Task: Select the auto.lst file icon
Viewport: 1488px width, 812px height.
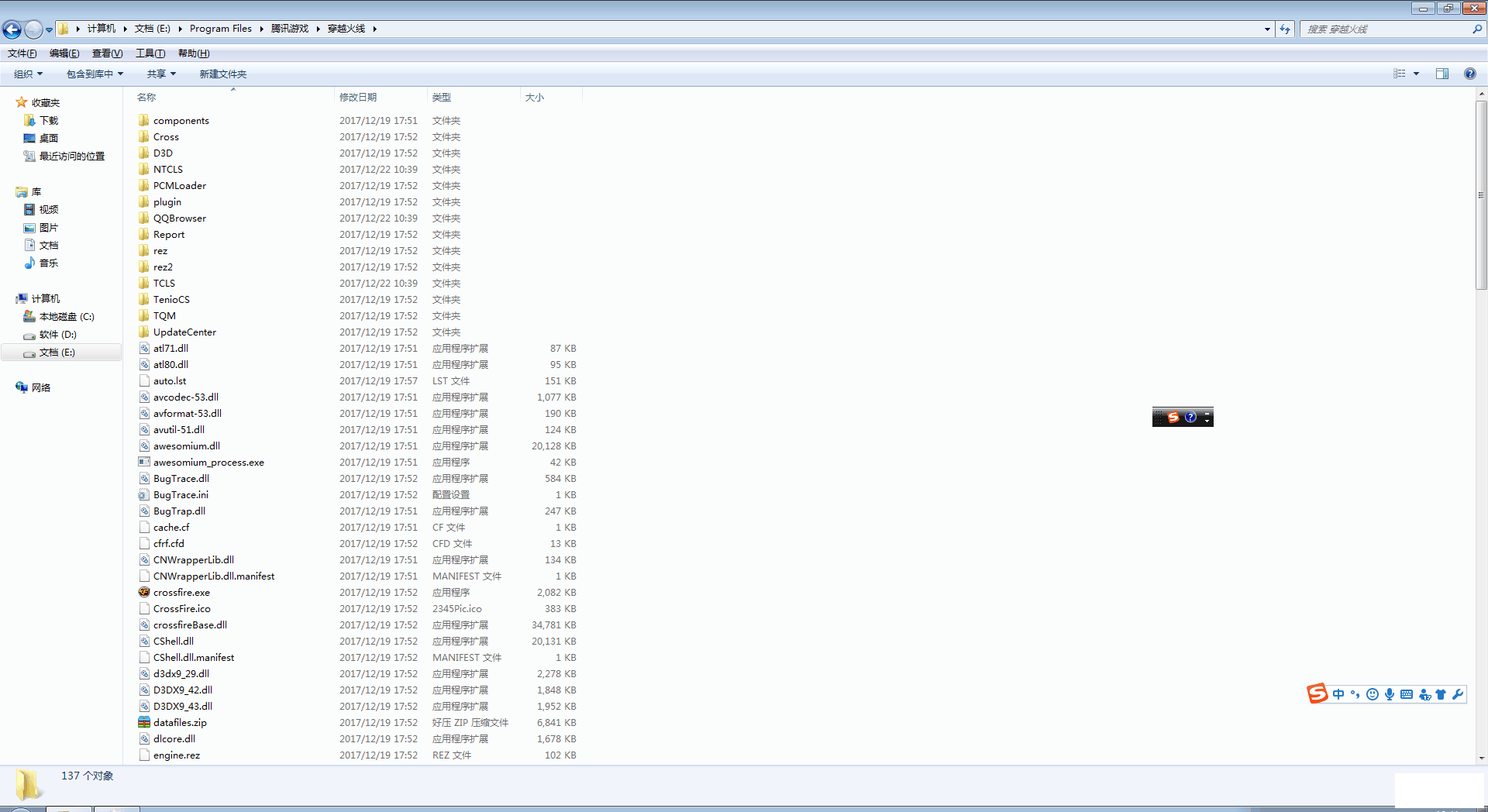Action: 144,380
